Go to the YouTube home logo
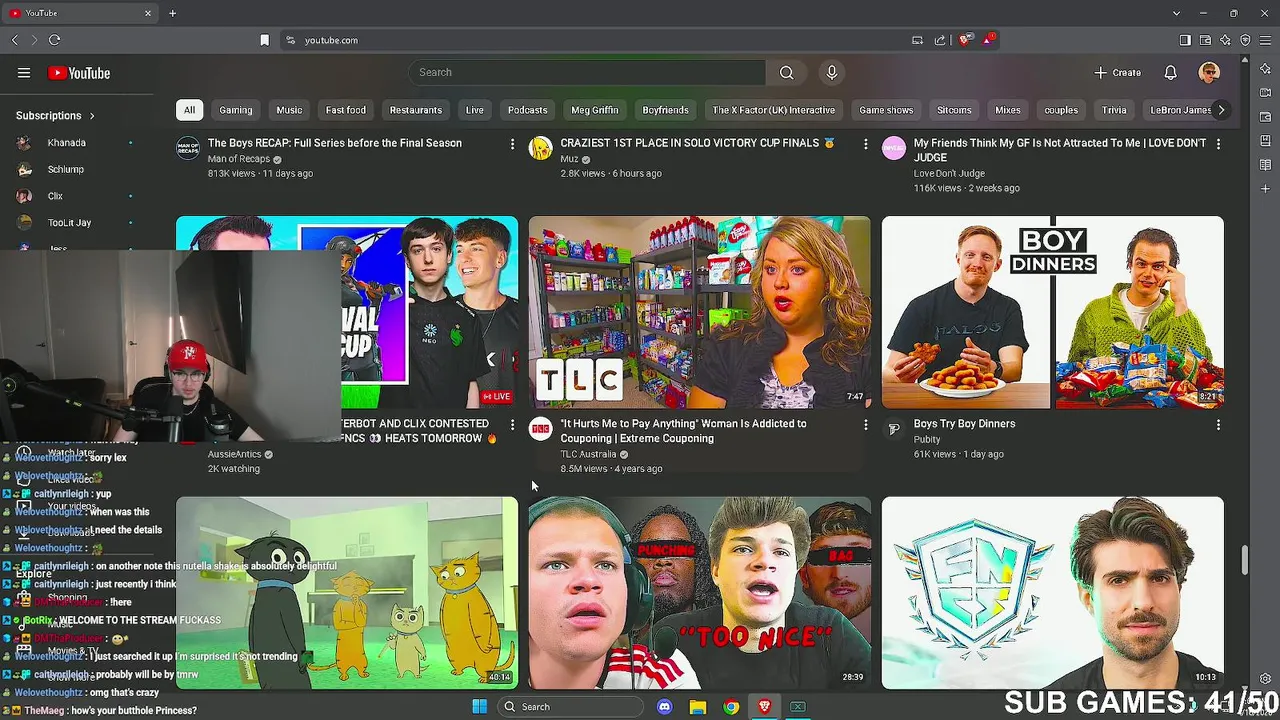Image resolution: width=1280 pixels, height=720 pixels. 79,73
